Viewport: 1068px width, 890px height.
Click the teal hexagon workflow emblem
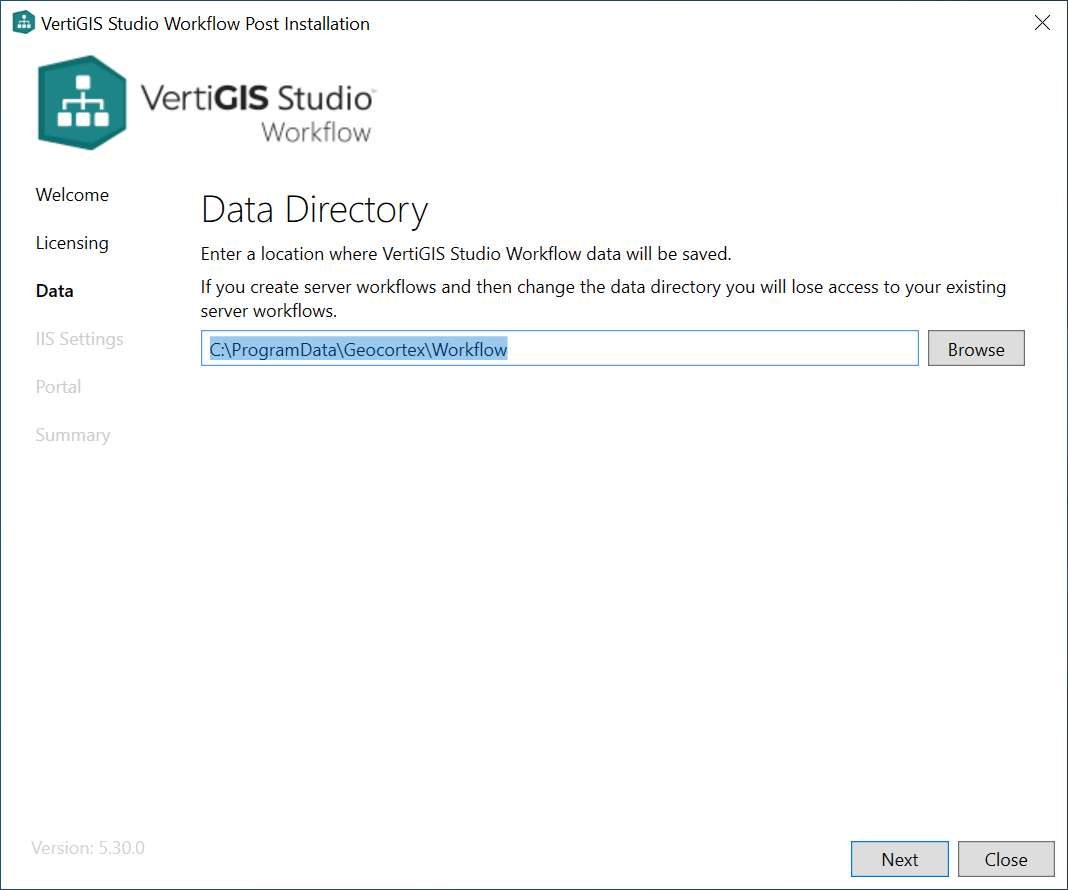(x=81, y=102)
